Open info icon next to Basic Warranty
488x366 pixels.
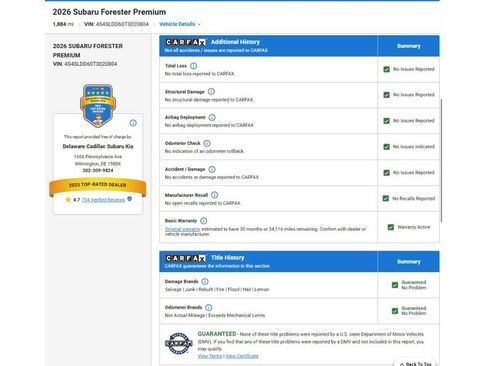pyautogui.click(x=204, y=221)
